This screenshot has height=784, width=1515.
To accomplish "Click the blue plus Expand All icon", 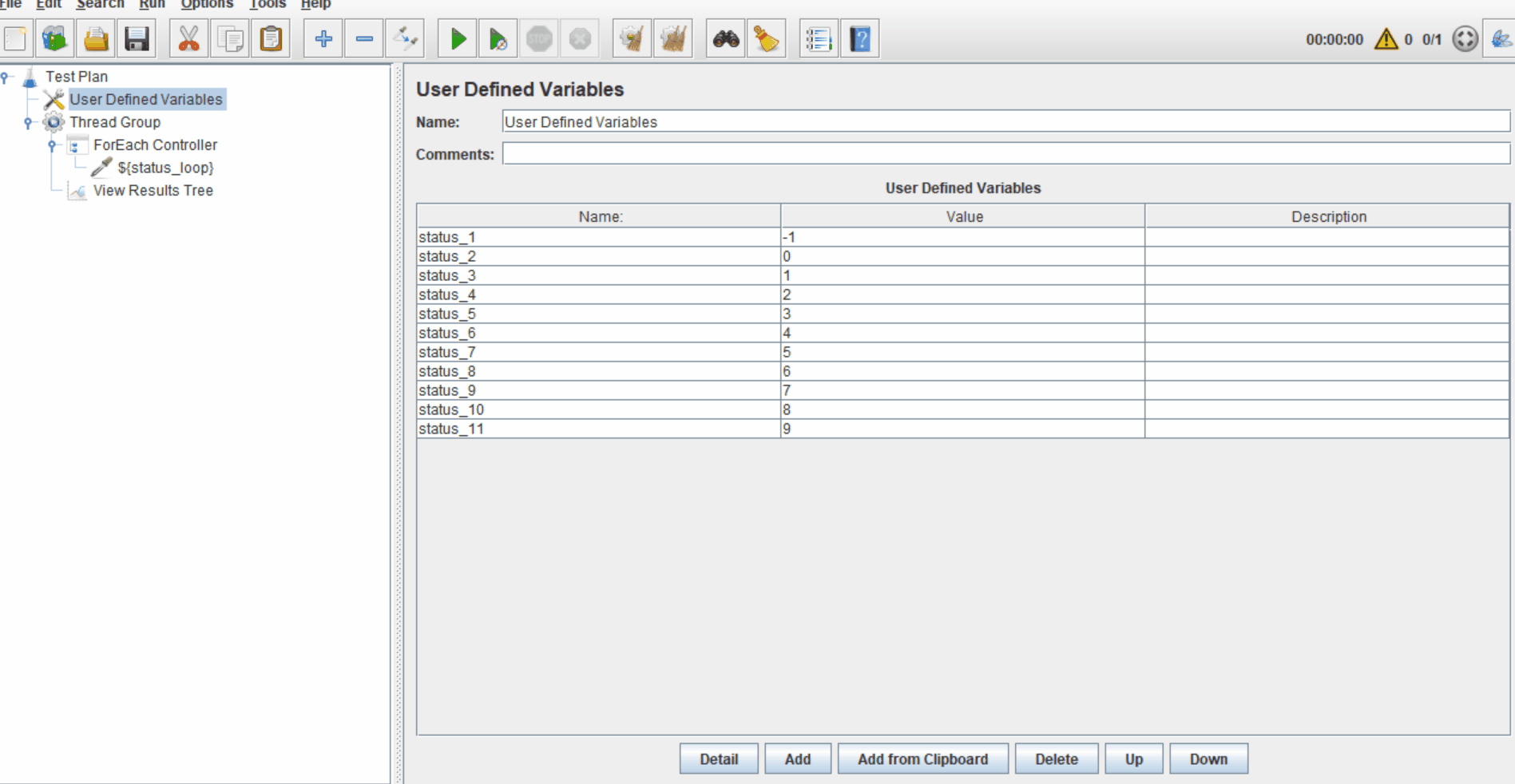I will tap(323, 38).
